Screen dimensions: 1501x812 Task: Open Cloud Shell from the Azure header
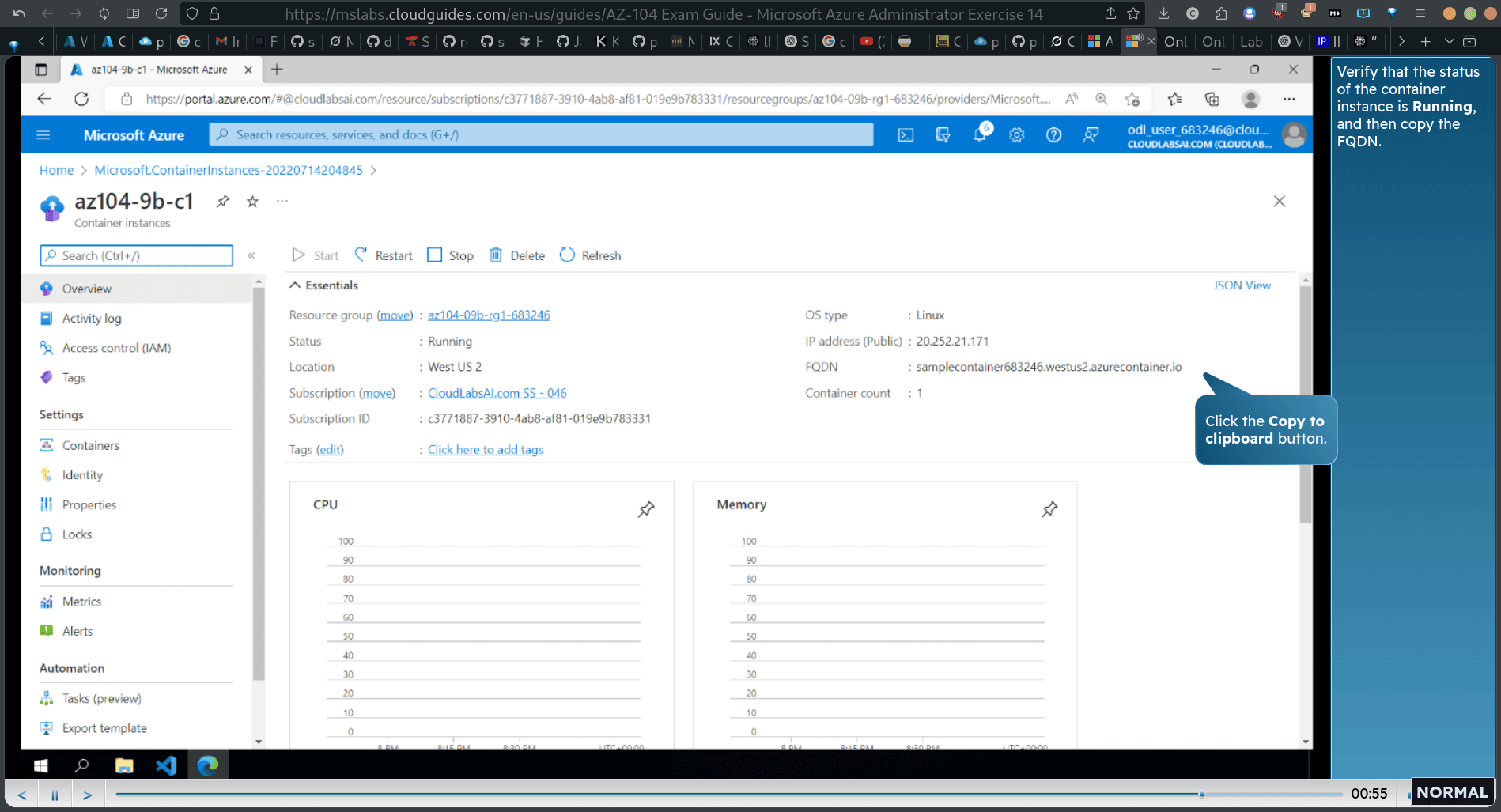(x=906, y=135)
